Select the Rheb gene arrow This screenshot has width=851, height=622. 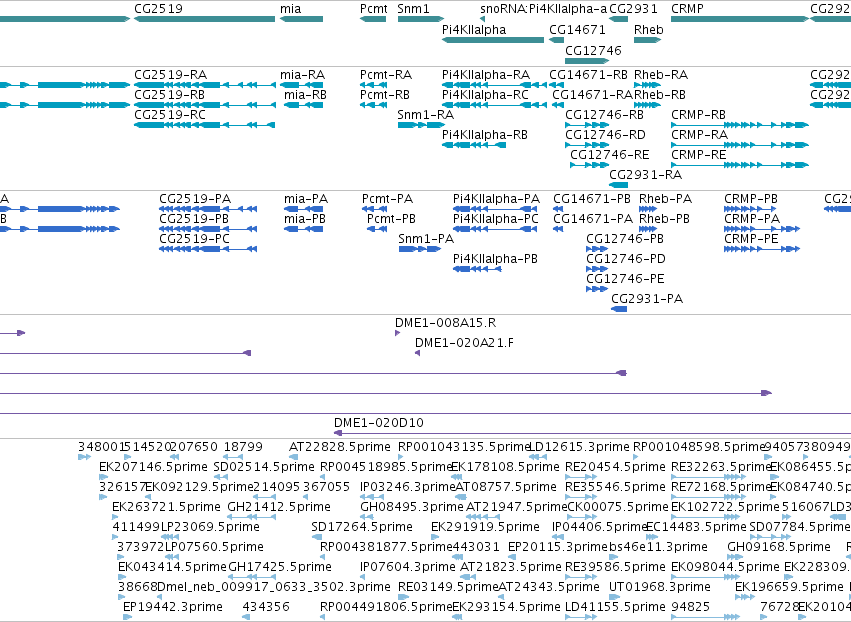647,40
